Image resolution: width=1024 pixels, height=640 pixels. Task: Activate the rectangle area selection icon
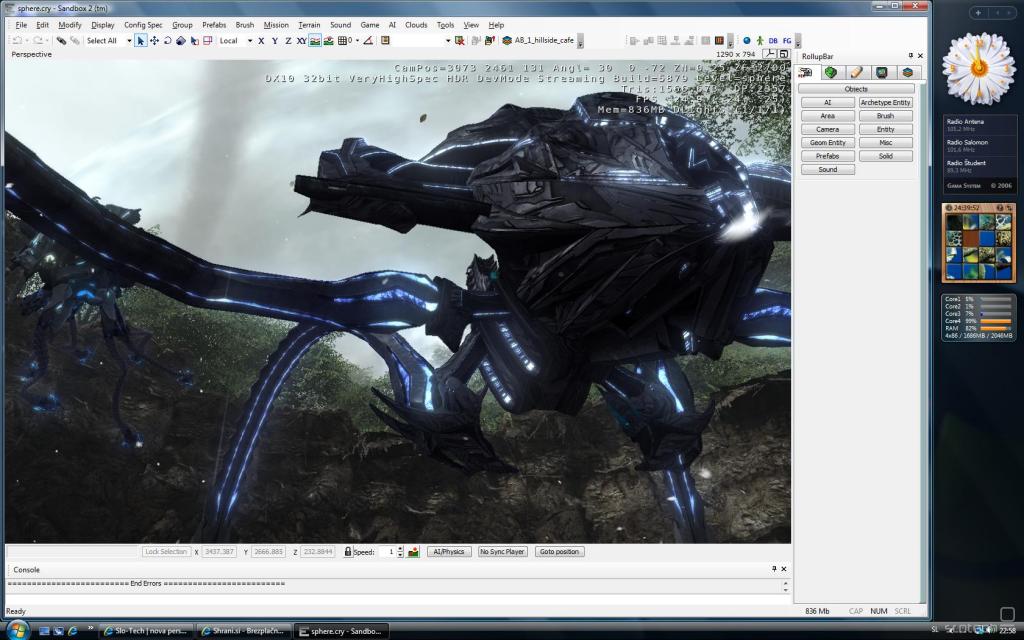tap(208, 40)
